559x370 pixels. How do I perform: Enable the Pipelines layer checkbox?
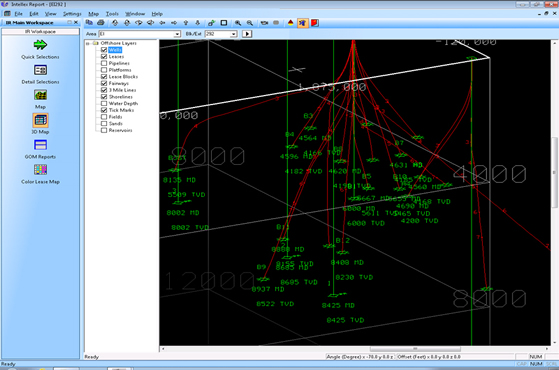104,63
